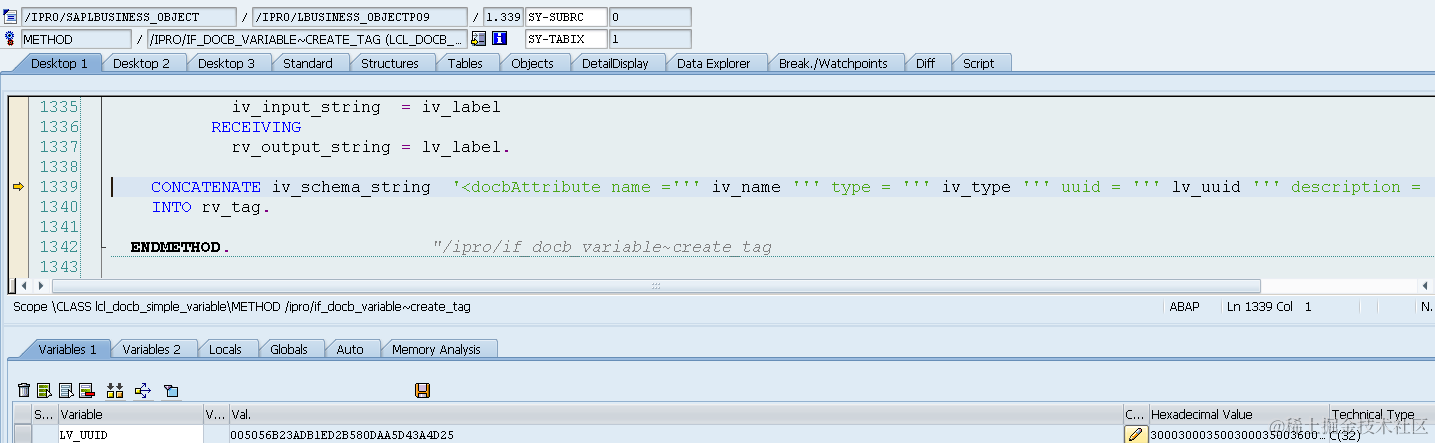Click the /IPRO/LBUSINESS_OBJECTP09 include field
1435x443 pixels.
click(360, 17)
